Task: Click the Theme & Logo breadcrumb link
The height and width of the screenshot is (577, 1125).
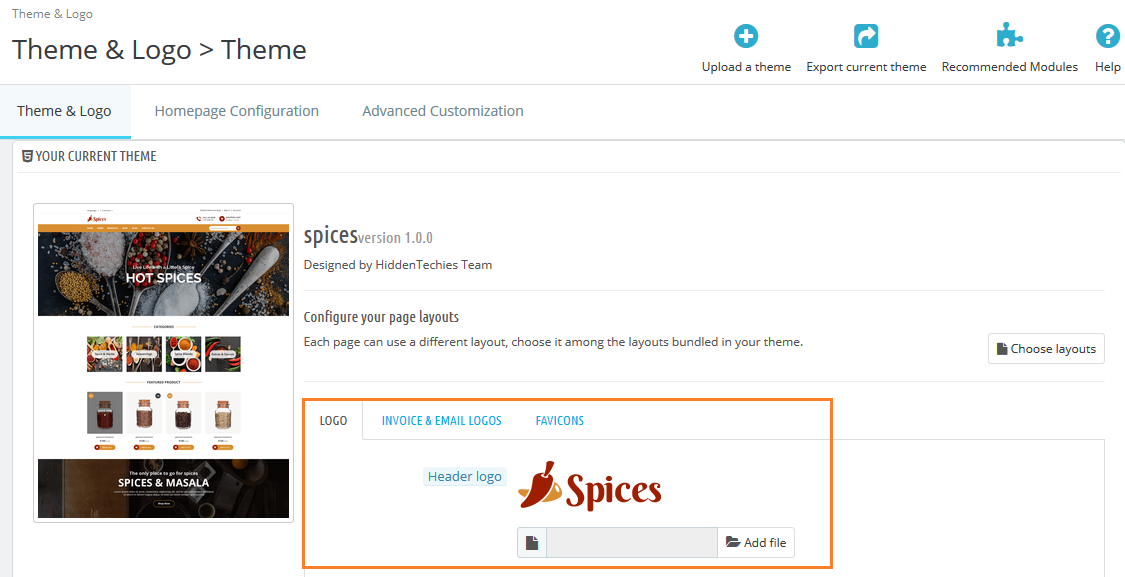Action: point(52,13)
